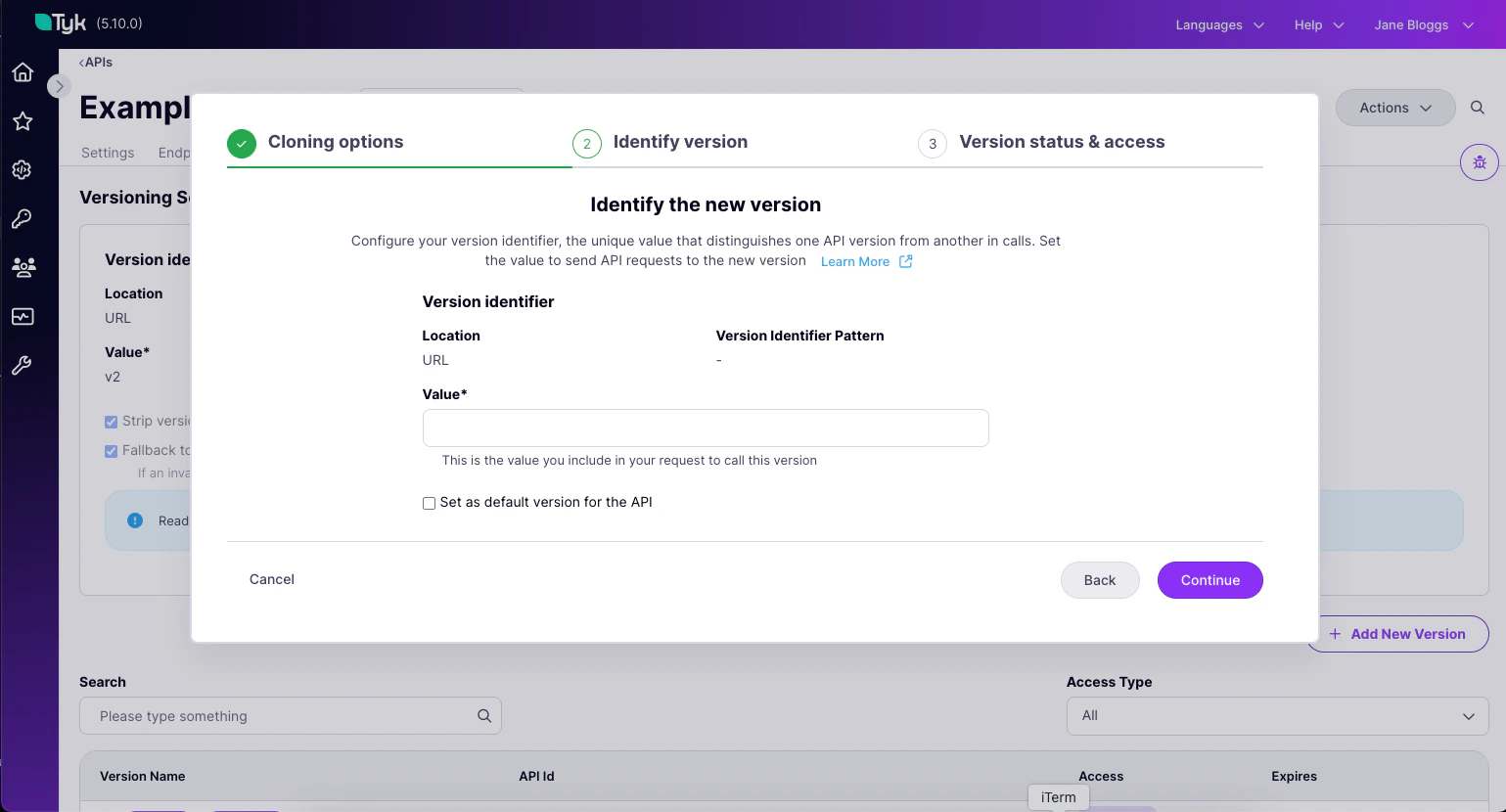Open the search magnifier next to Actions
Viewport: 1506px width, 812px height.
click(1478, 108)
